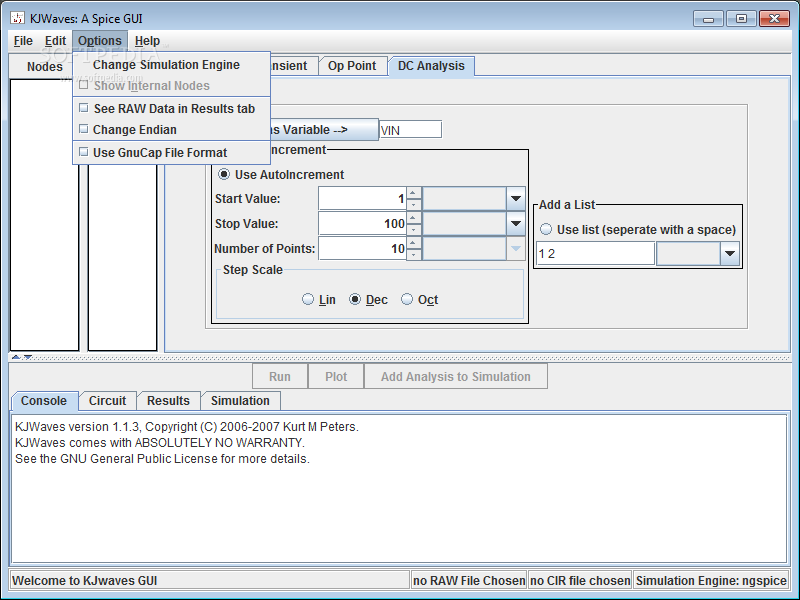Screen dimensions: 800x600
Task: Open the Simulation tab
Action: click(x=240, y=401)
